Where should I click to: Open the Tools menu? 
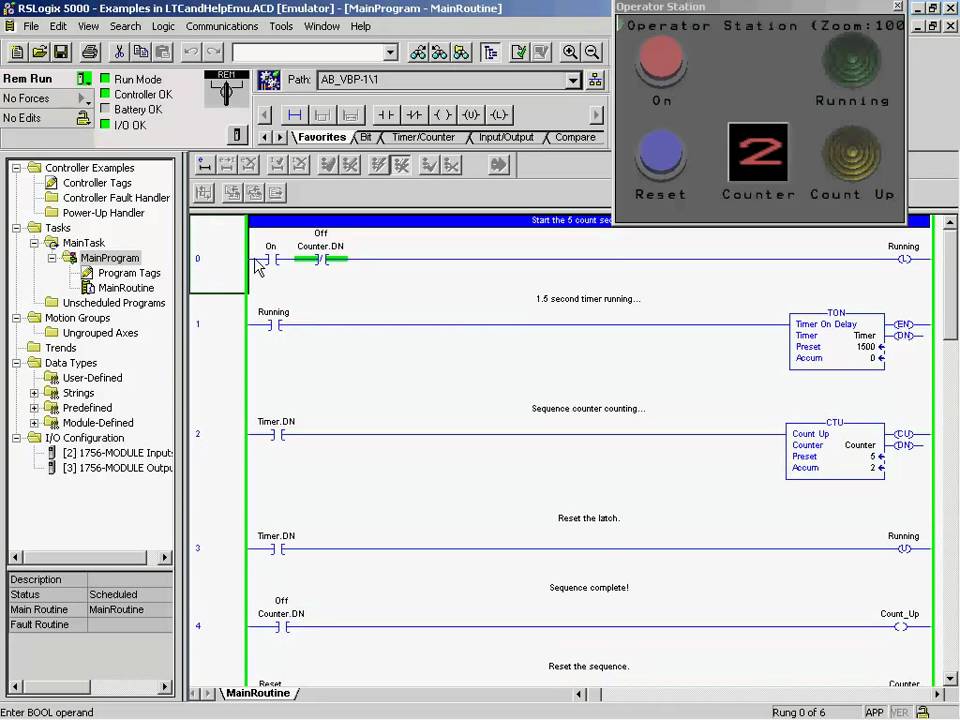pyautogui.click(x=281, y=26)
